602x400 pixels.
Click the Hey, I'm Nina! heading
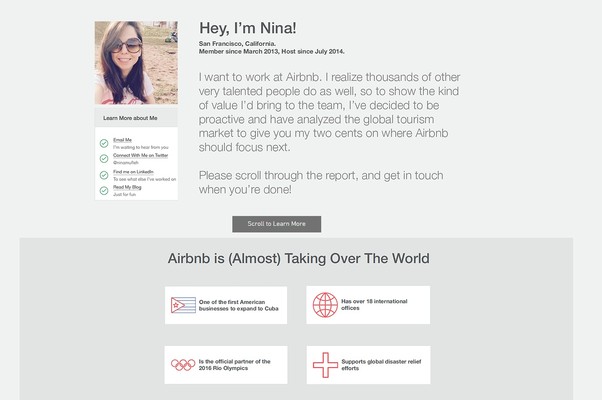click(x=247, y=28)
